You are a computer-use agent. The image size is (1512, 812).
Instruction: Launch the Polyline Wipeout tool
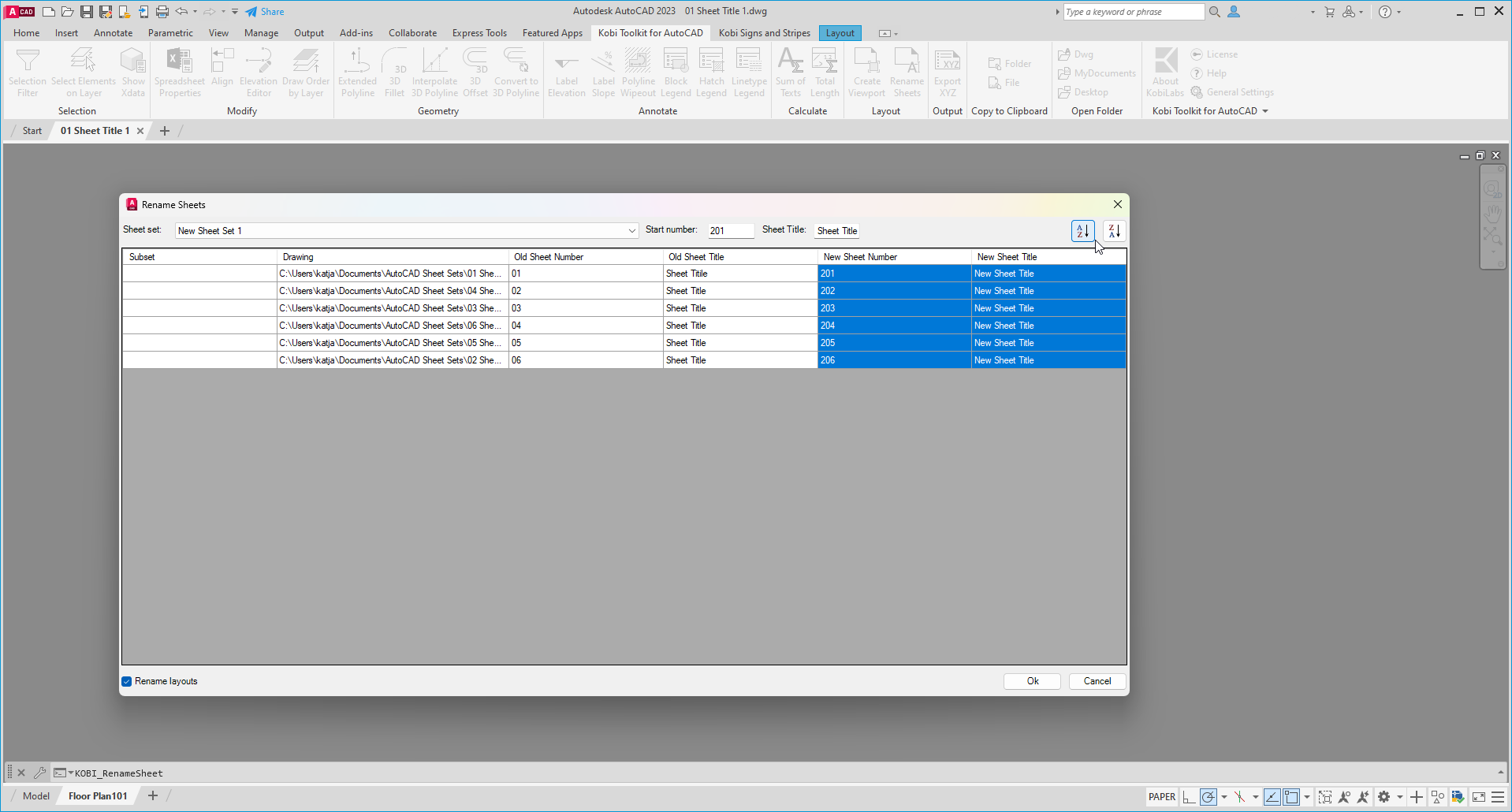pyautogui.click(x=638, y=73)
